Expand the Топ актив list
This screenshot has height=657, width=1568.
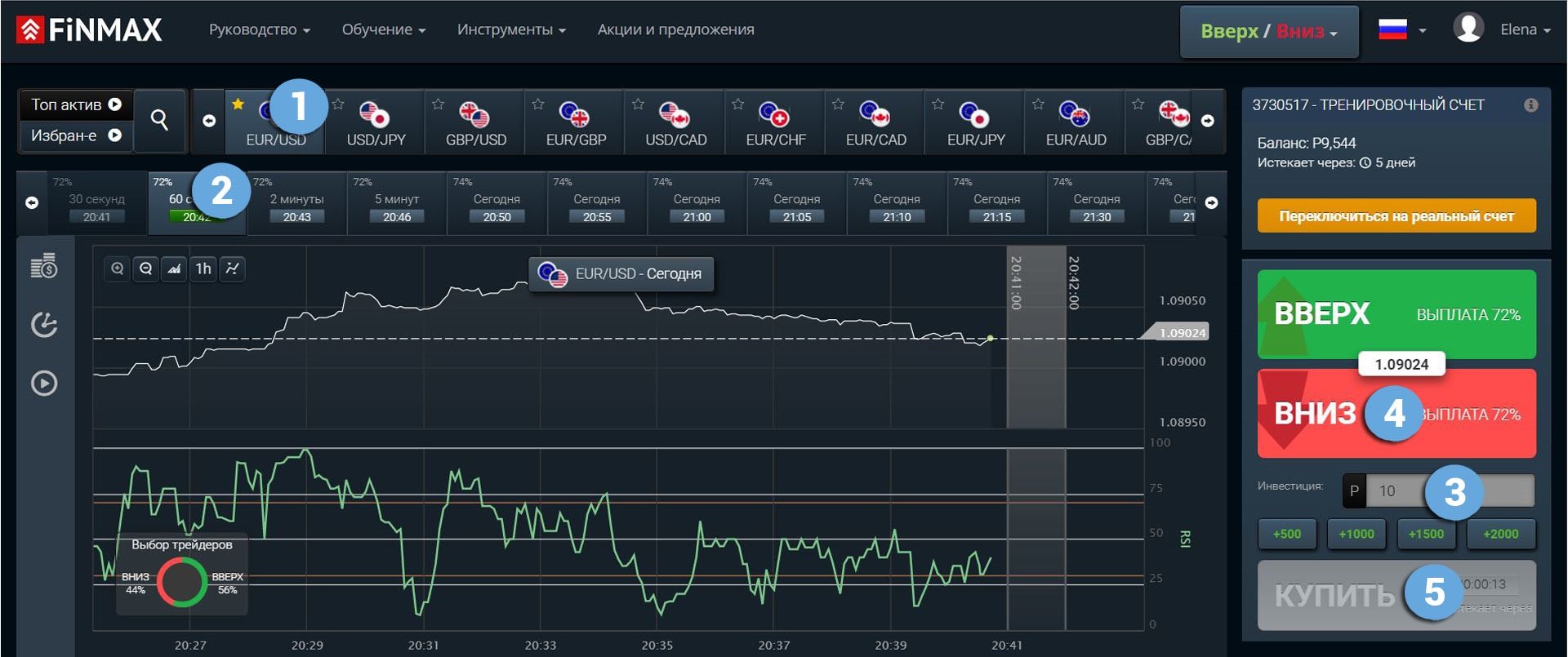pos(75,104)
